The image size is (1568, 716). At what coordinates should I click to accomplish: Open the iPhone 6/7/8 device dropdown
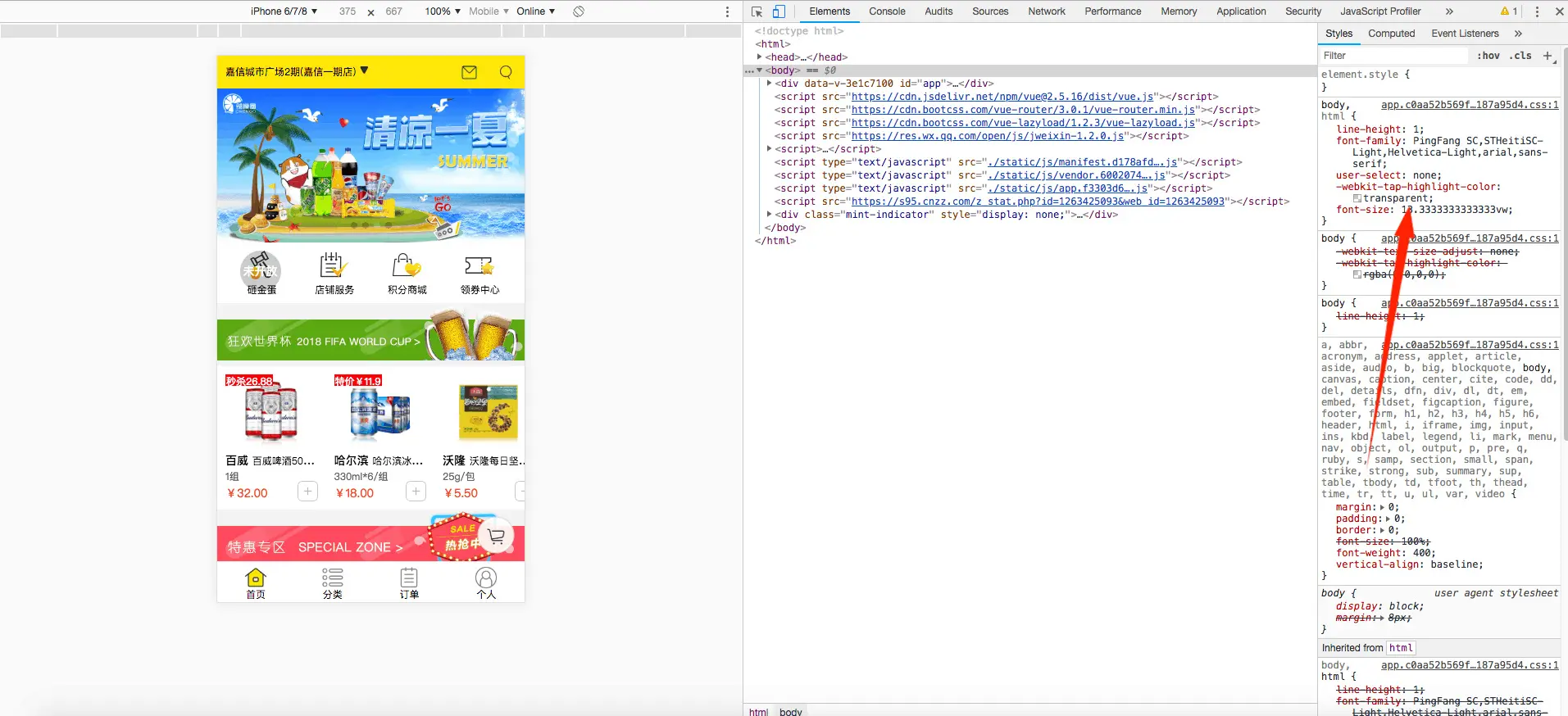pos(284,11)
